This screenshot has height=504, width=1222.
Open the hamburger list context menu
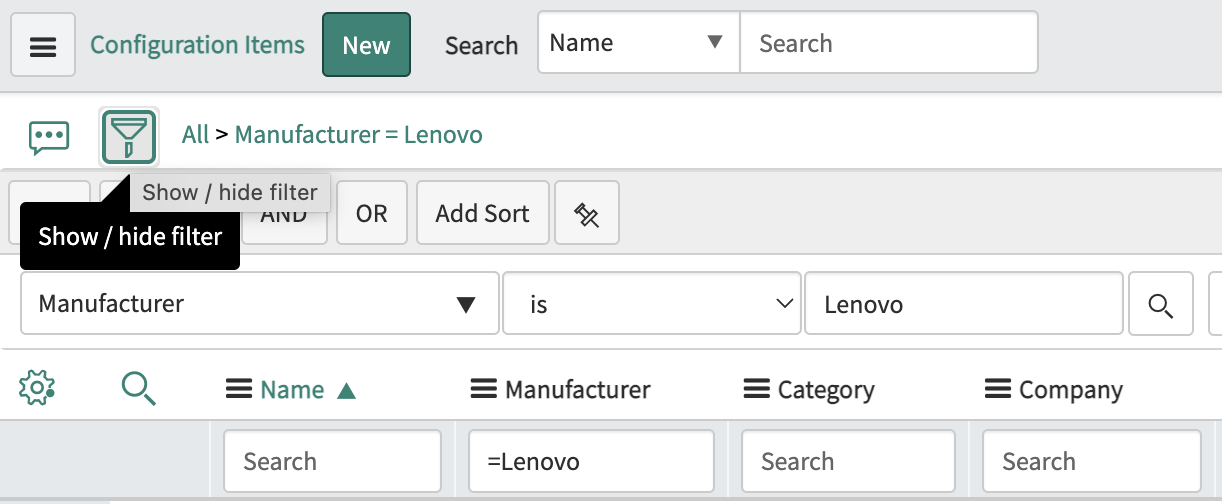click(x=43, y=45)
